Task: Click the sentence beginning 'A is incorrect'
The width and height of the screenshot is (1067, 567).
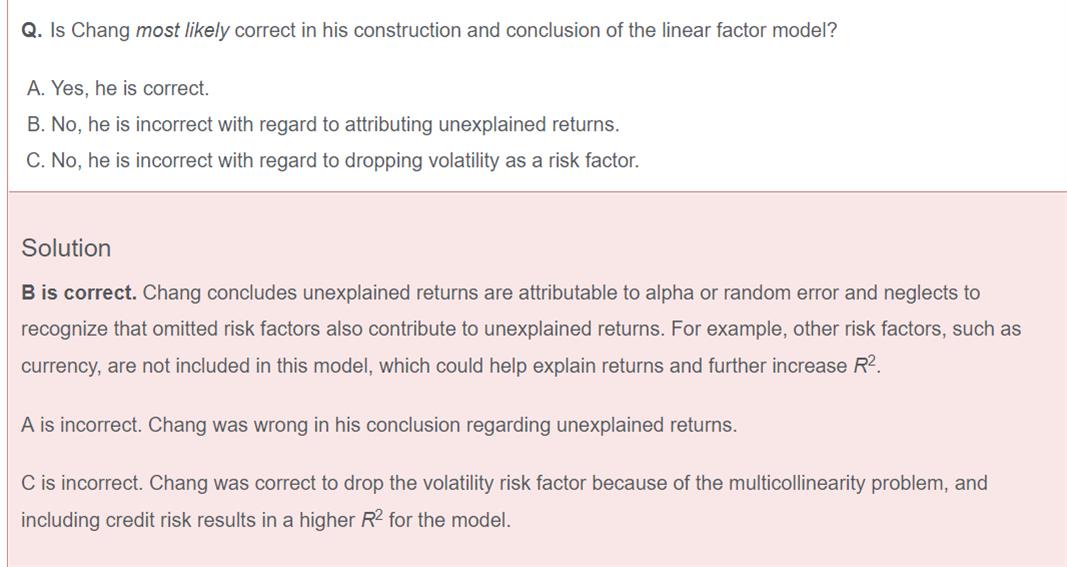Action: 378,425
